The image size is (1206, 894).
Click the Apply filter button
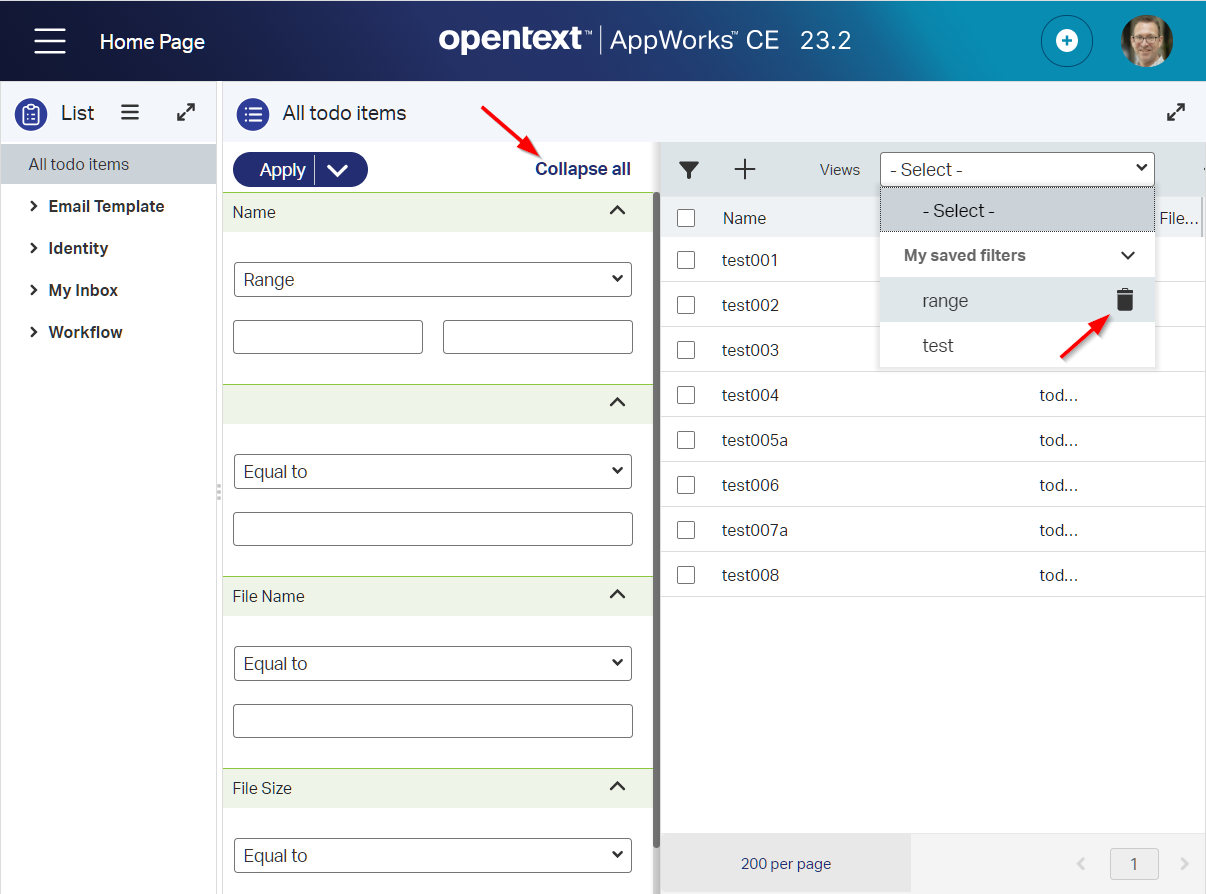coord(281,170)
